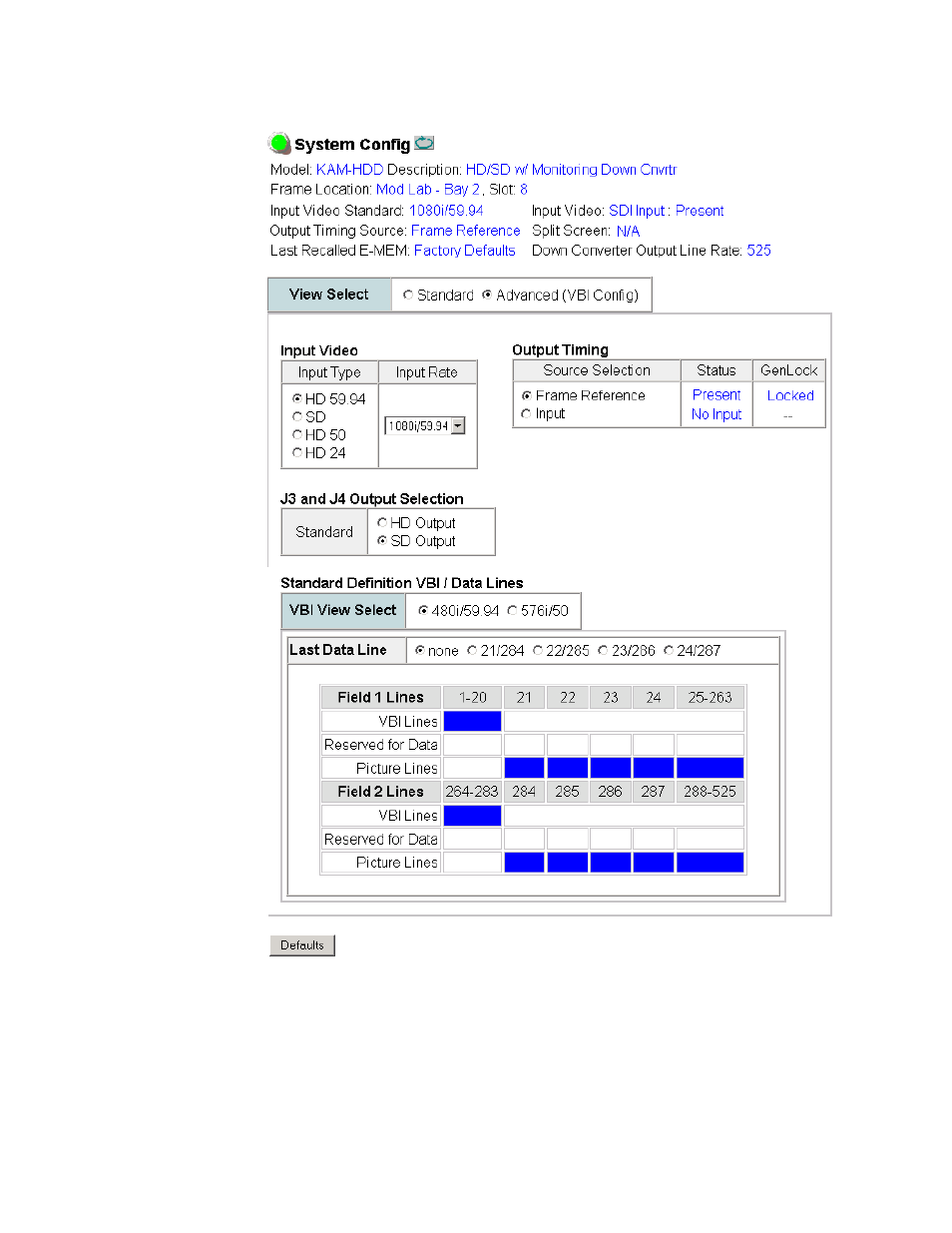Click the No Input status text
This screenshot has width=952, height=1233.
pyautogui.click(x=716, y=414)
